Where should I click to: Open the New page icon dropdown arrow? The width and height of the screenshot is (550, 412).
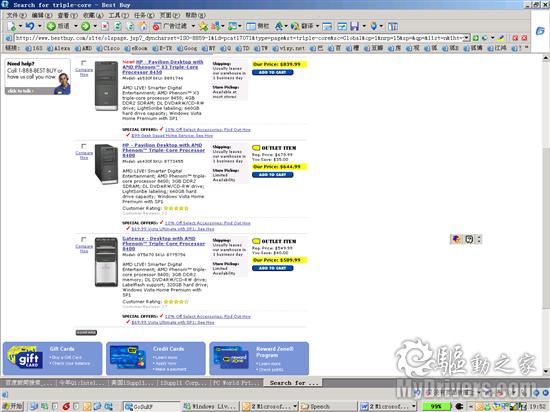click(x=20, y=26)
